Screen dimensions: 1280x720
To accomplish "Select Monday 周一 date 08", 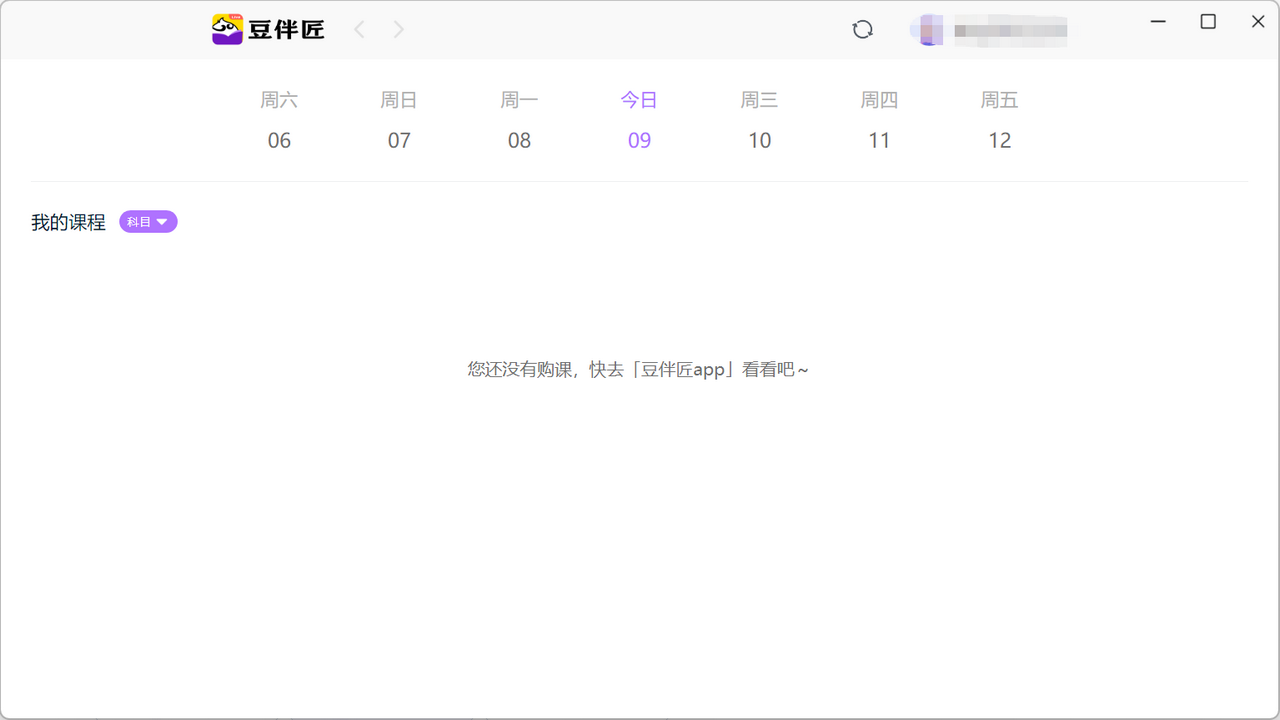I will tap(519, 120).
